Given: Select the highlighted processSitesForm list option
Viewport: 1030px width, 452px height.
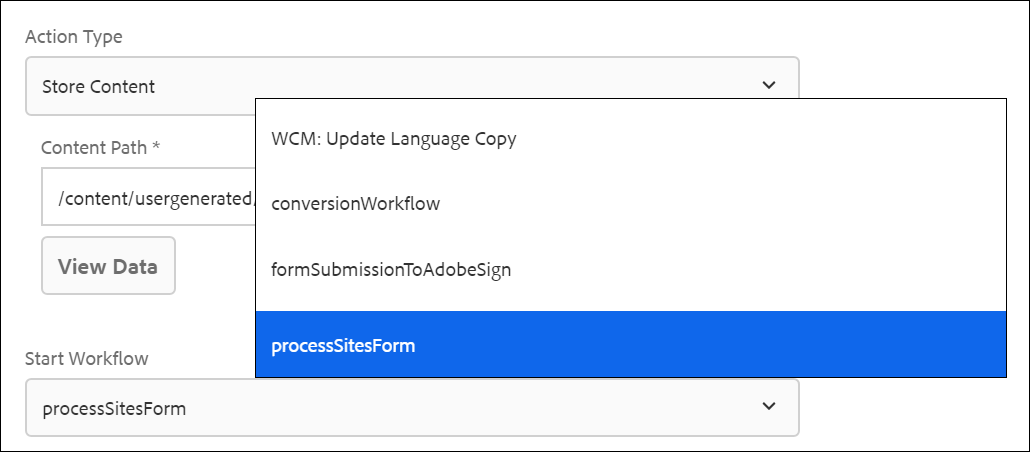Looking at the screenshot, I should [343, 346].
